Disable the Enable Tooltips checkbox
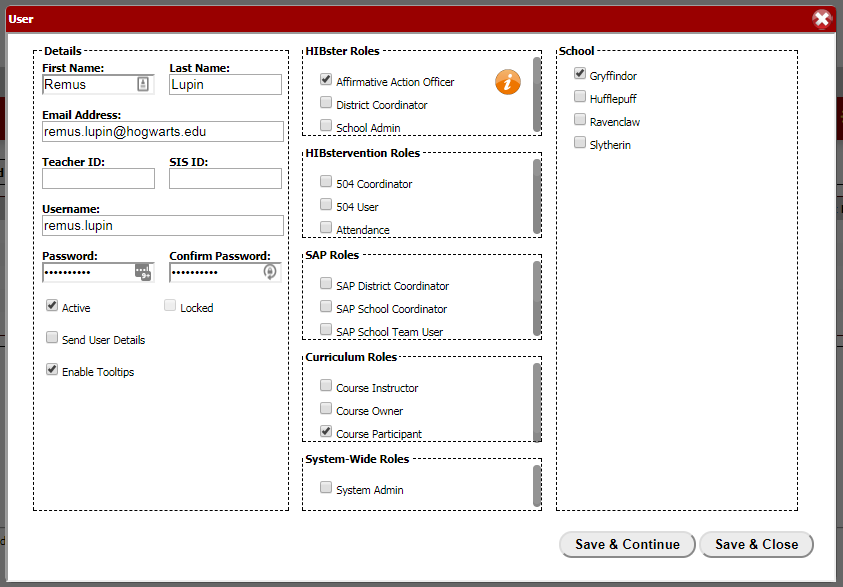 [52, 369]
